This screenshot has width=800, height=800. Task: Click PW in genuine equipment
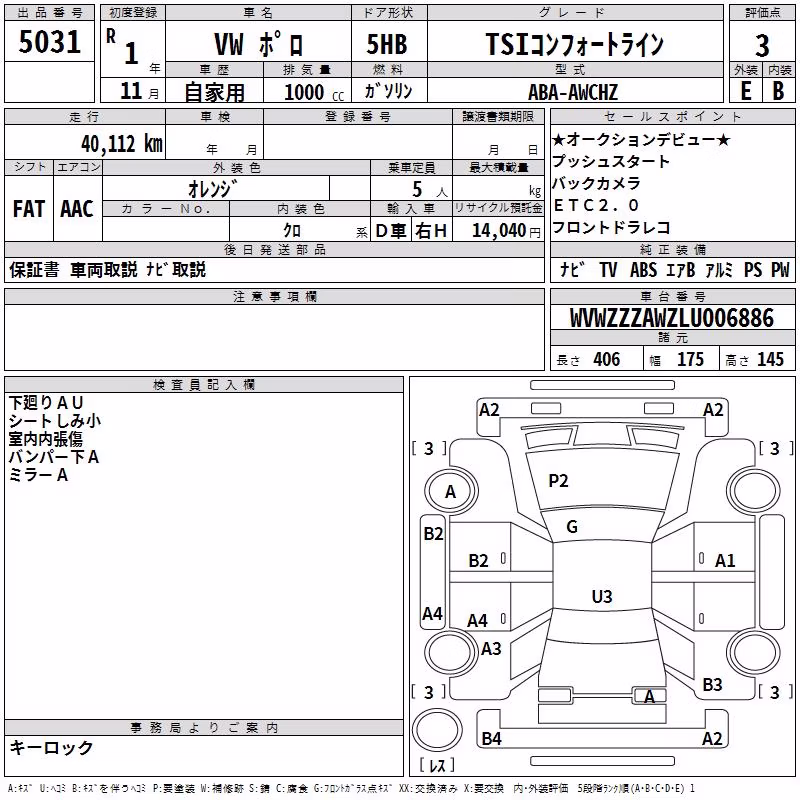[780, 269]
